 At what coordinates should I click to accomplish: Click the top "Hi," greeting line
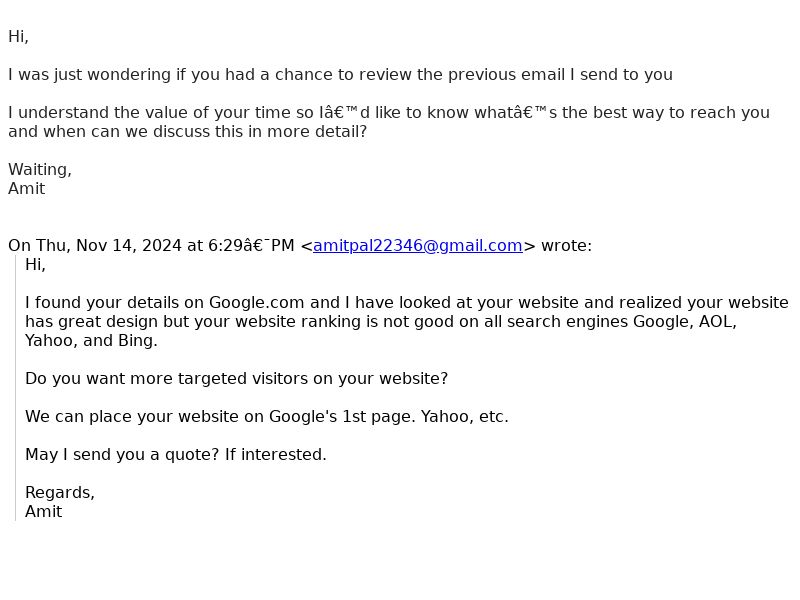coord(18,37)
